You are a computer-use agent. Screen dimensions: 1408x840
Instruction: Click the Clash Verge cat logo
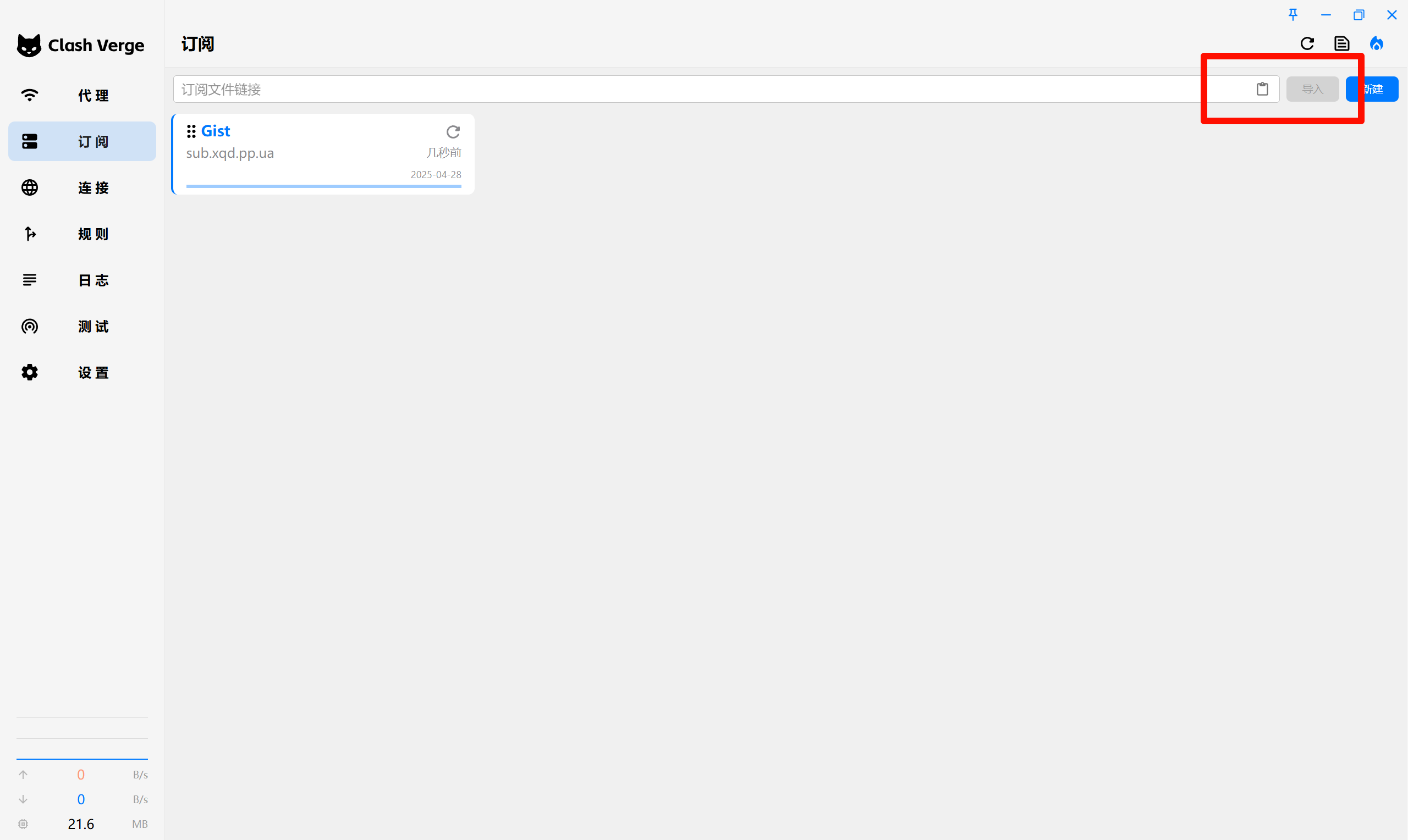pyautogui.click(x=29, y=45)
